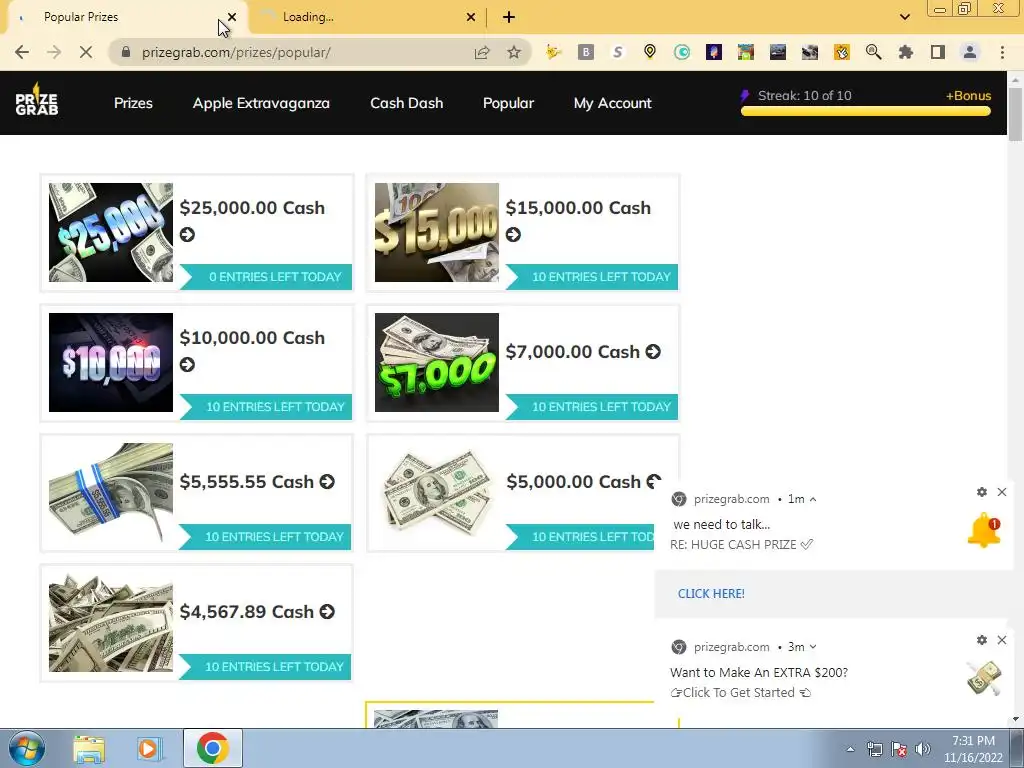Open File Explorer from the taskbar
This screenshot has width=1024, height=768.
(x=89, y=749)
